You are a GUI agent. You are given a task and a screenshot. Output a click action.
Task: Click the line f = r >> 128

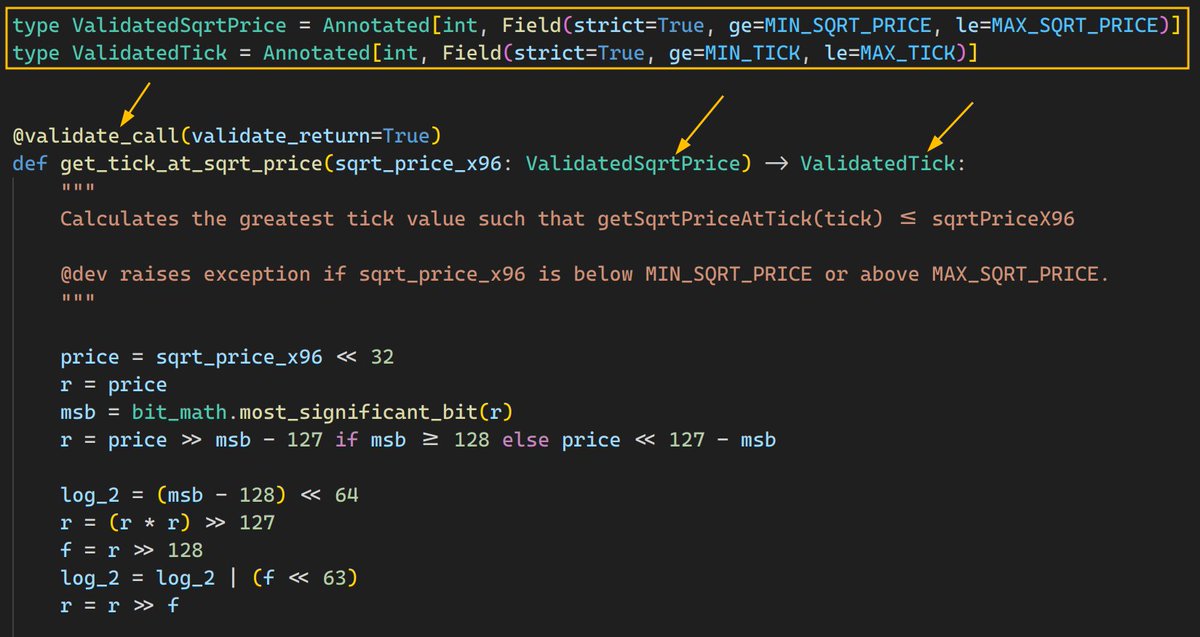(x=131, y=551)
